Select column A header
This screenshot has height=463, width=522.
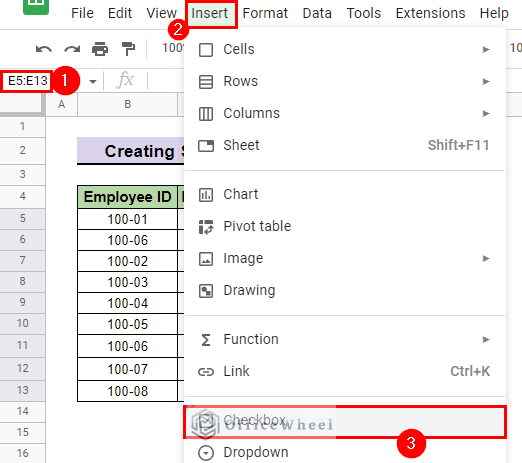click(x=62, y=105)
